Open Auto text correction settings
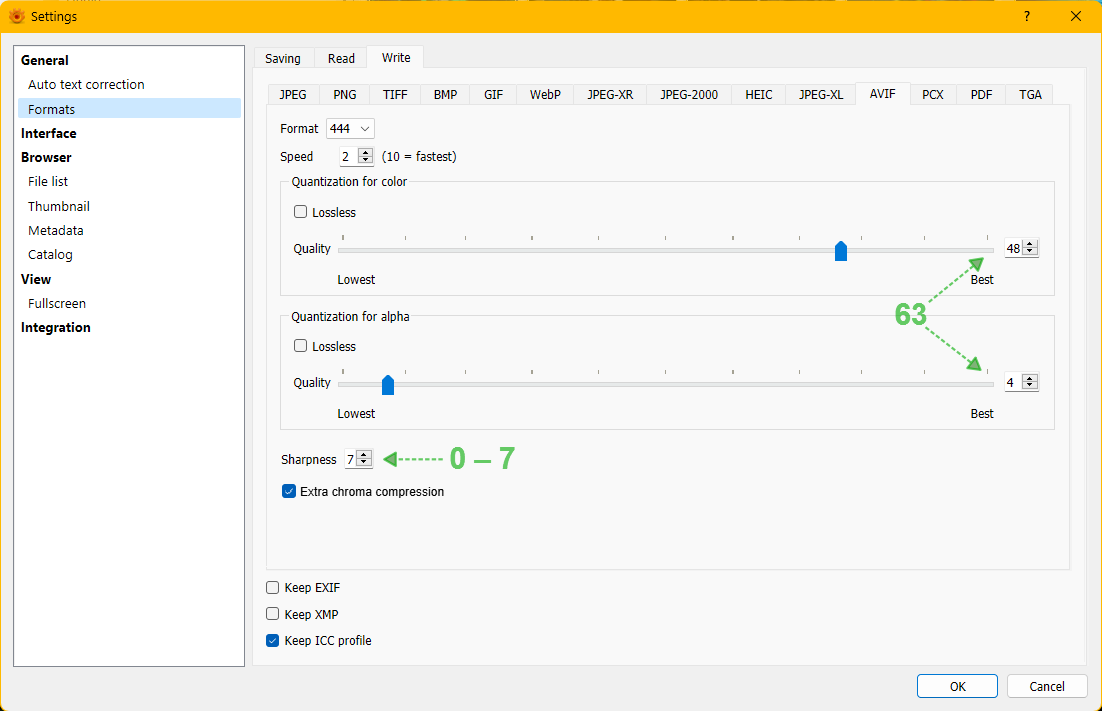This screenshot has height=711, width=1102. coord(86,85)
